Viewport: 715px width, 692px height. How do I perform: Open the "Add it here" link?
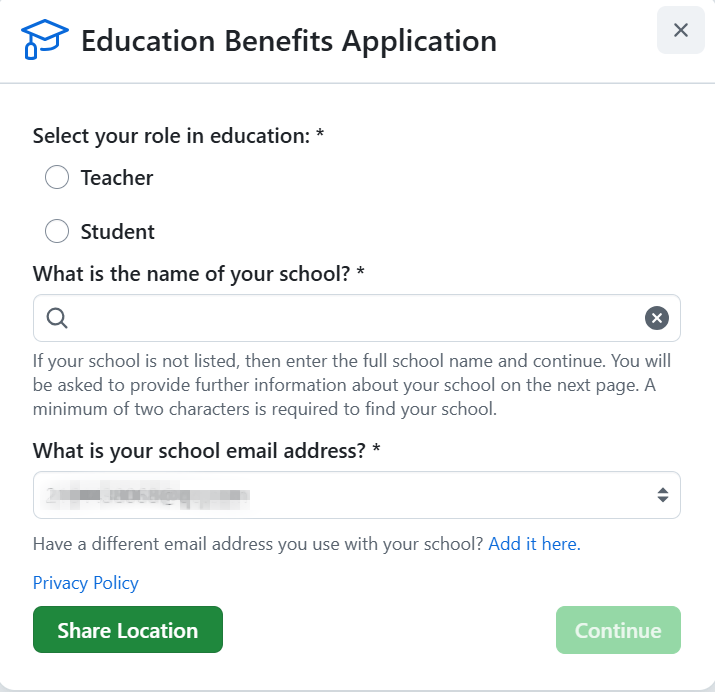pyautogui.click(x=534, y=544)
